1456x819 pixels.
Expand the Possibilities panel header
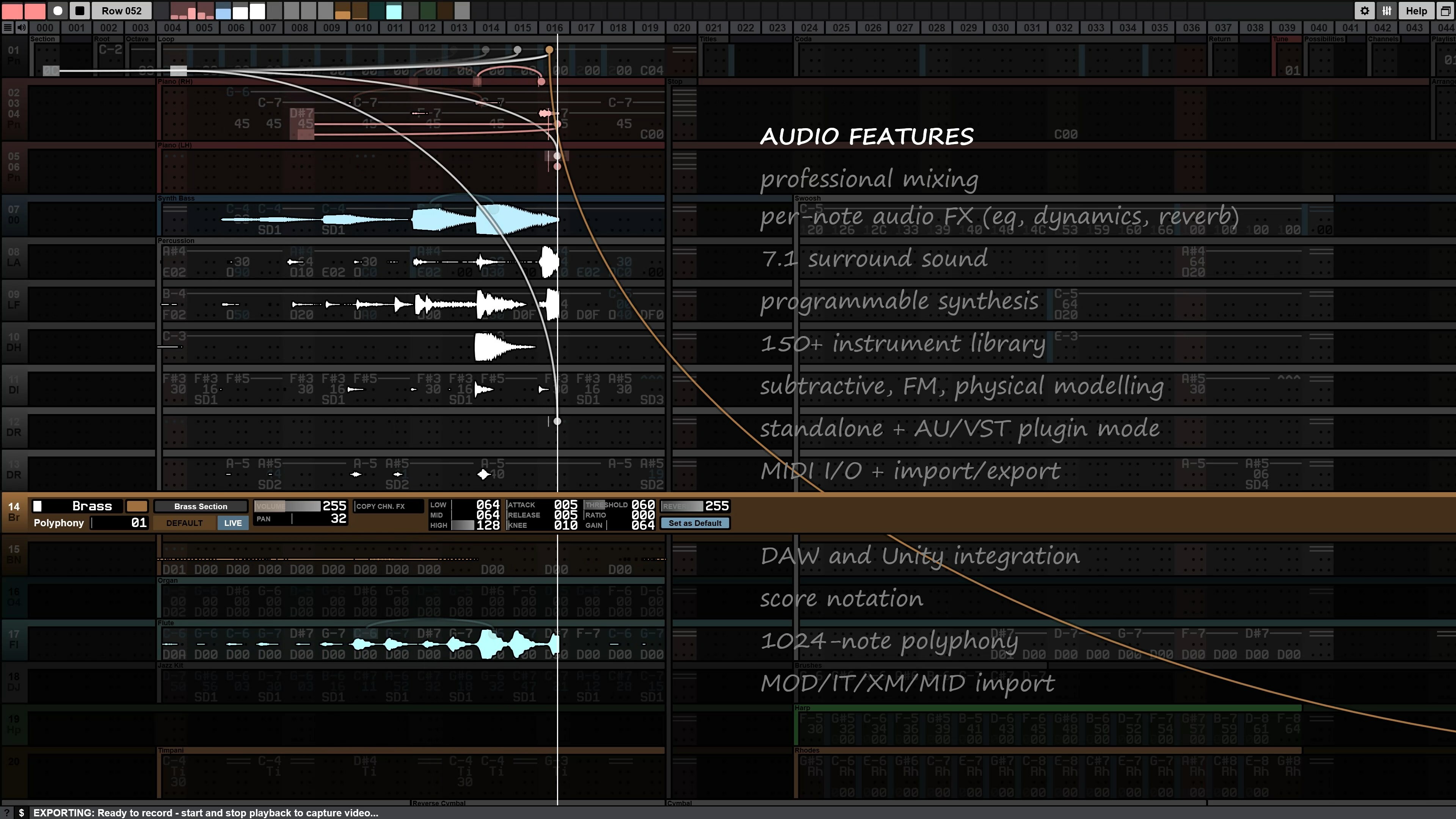(1326, 38)
